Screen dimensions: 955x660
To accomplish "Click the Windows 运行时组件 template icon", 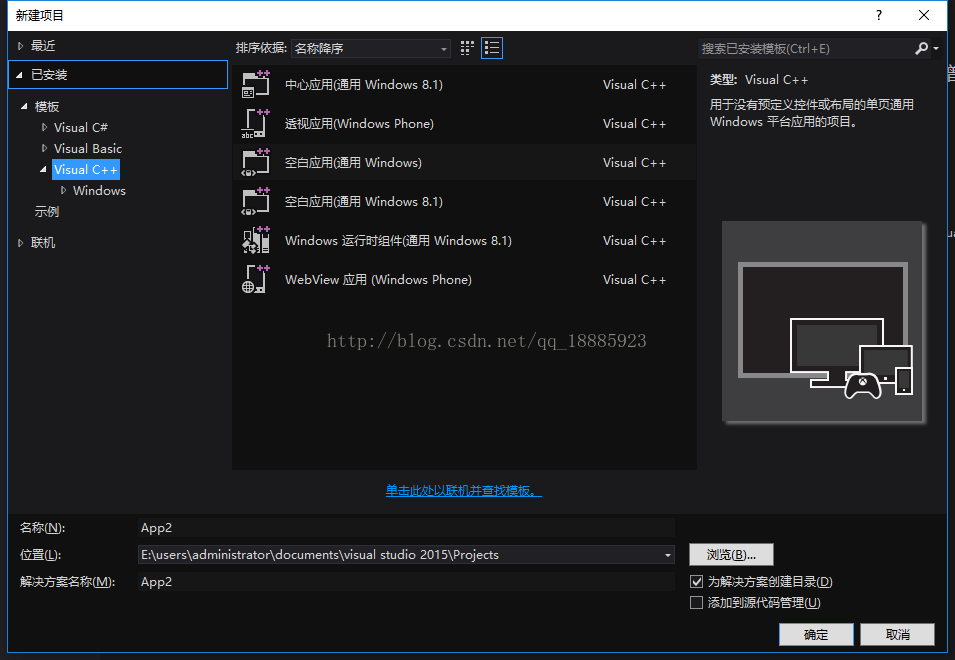I will [256, 240].
